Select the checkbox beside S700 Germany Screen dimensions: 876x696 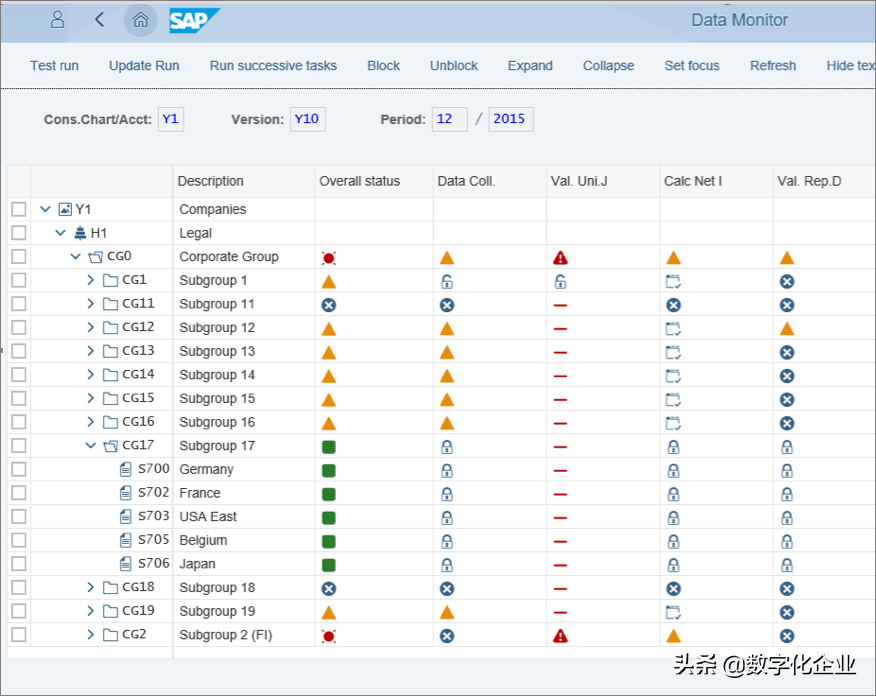pyautogui.click(x=19, y=470)
